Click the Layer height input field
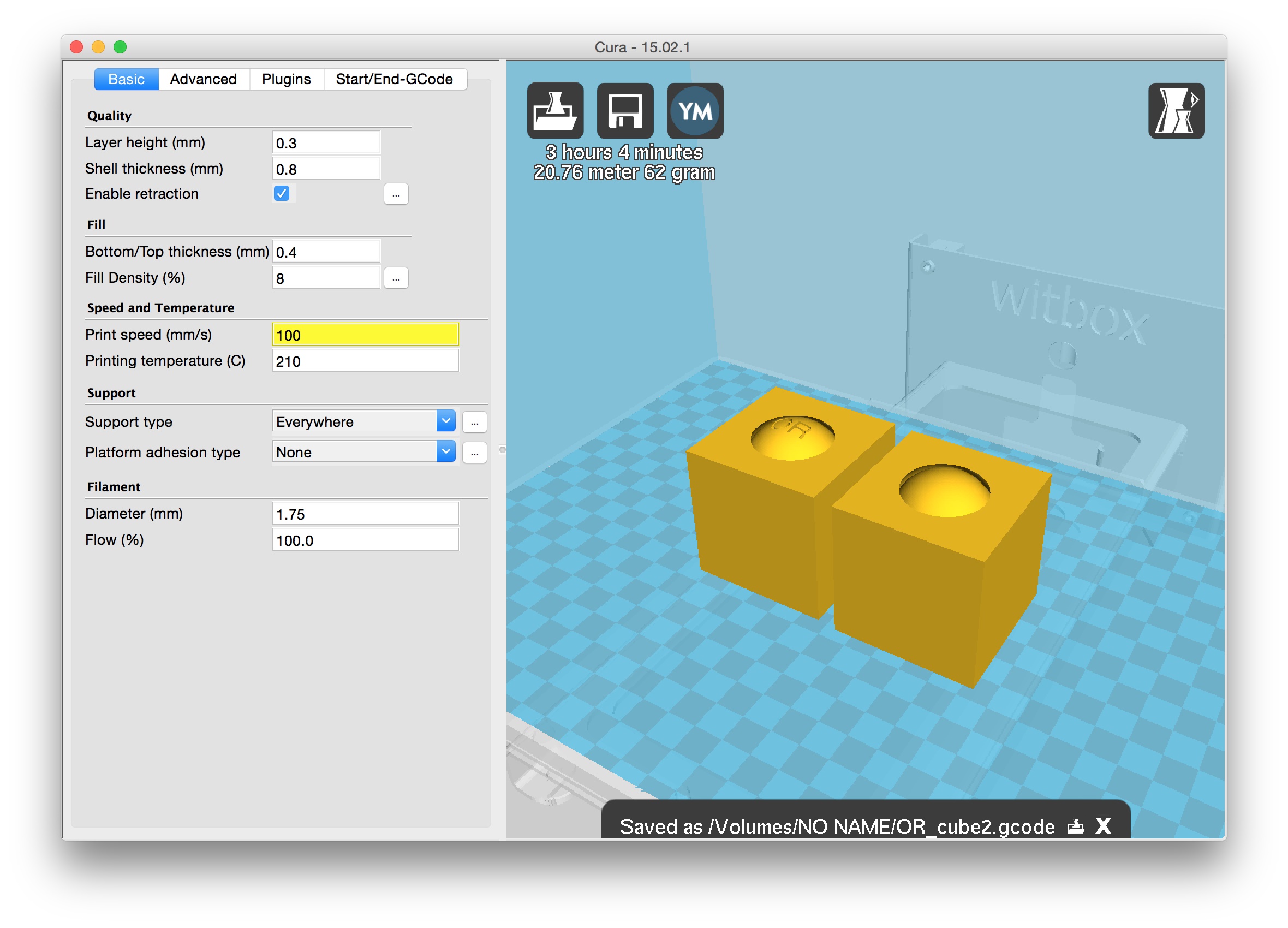 [325, 142]
